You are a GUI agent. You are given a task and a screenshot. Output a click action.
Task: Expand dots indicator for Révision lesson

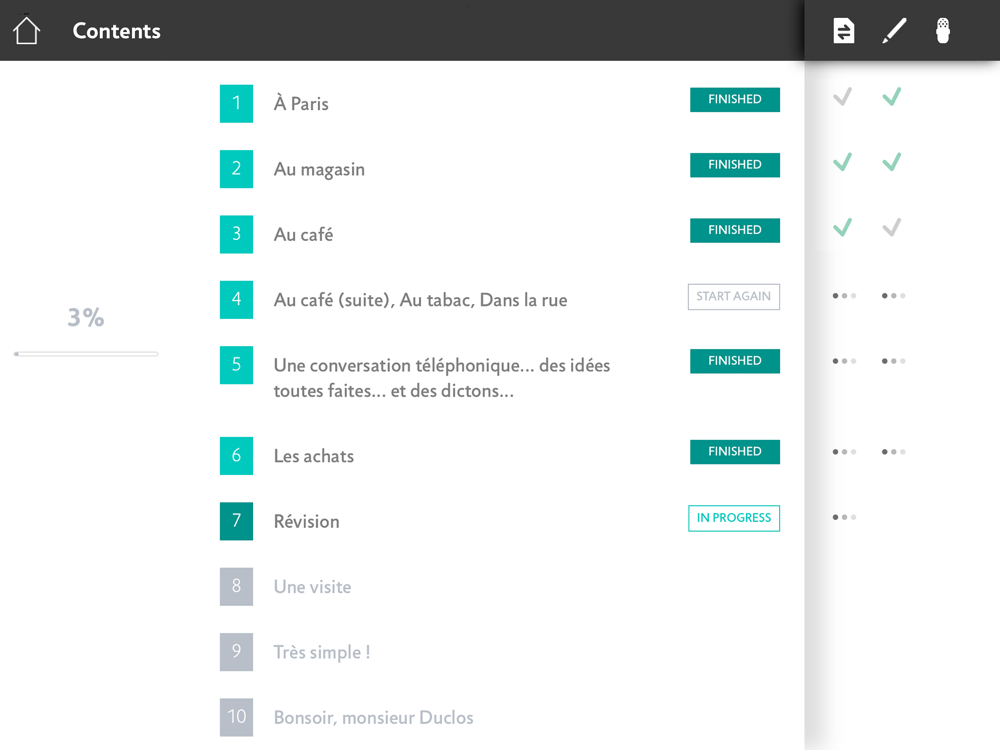click(844, 517)
